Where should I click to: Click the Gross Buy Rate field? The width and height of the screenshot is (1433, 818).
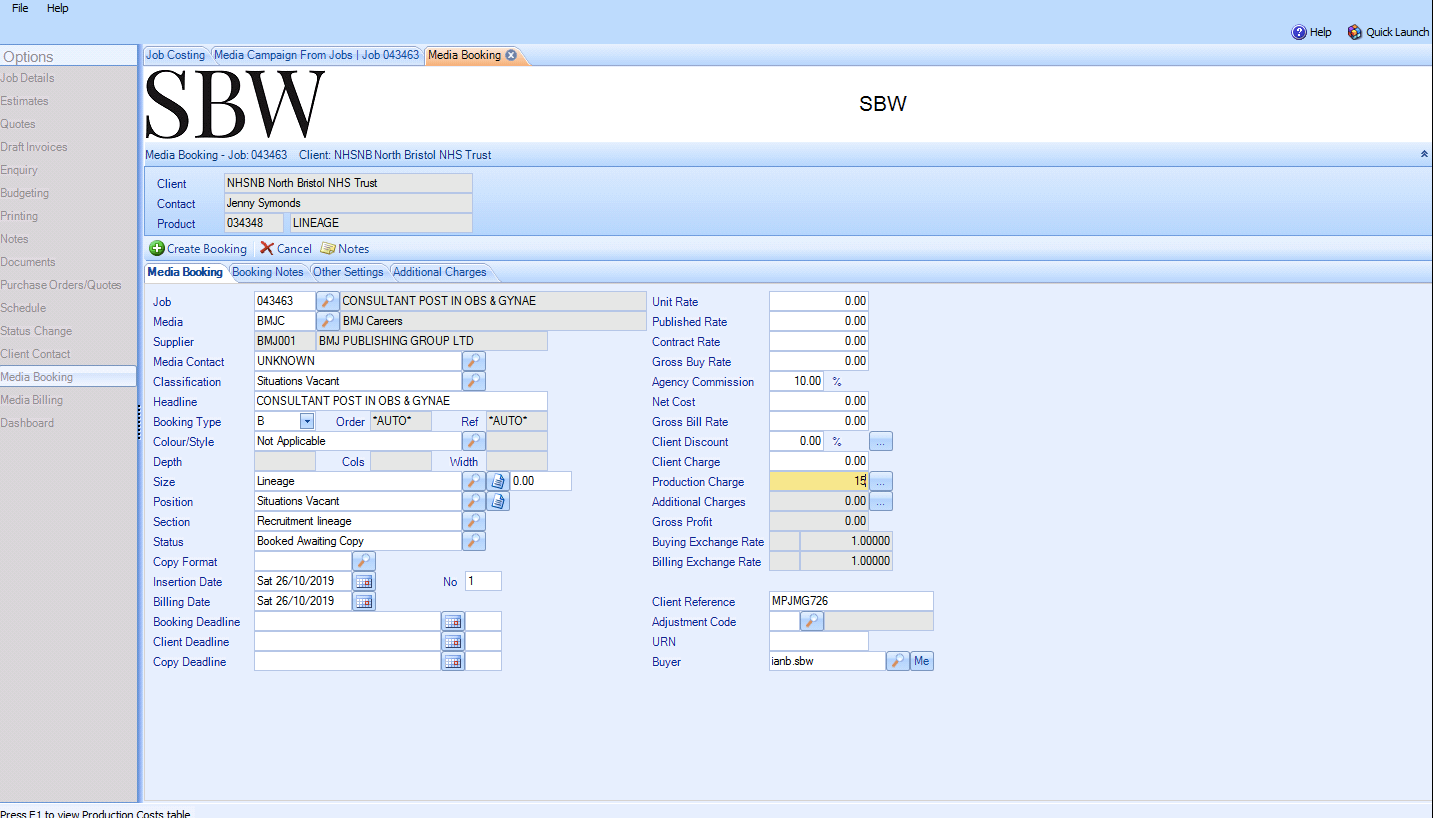click(x=819, y=361)
